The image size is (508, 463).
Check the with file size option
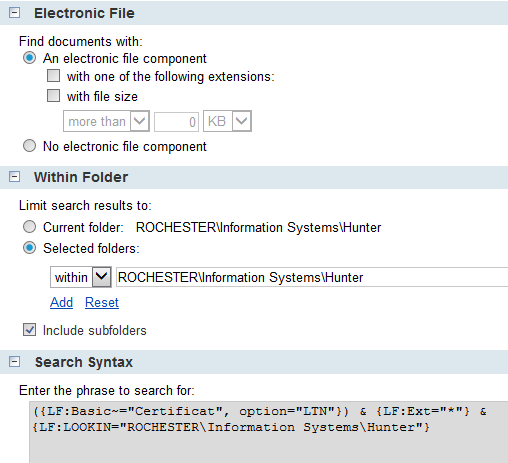coord(53,96)
